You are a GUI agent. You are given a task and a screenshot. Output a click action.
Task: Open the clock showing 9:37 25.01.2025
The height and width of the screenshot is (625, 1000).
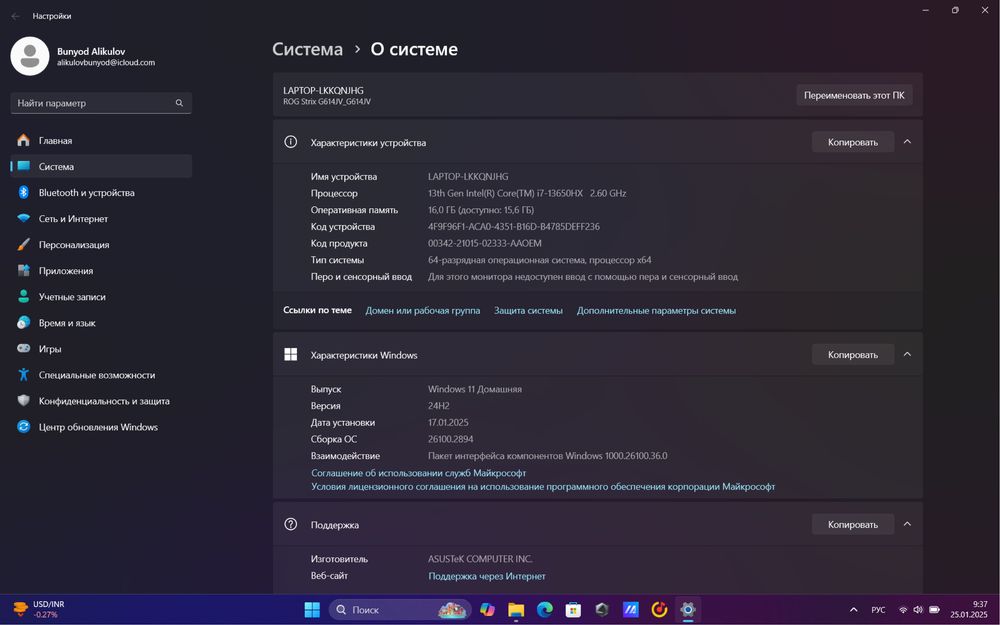tap(969, 609)
